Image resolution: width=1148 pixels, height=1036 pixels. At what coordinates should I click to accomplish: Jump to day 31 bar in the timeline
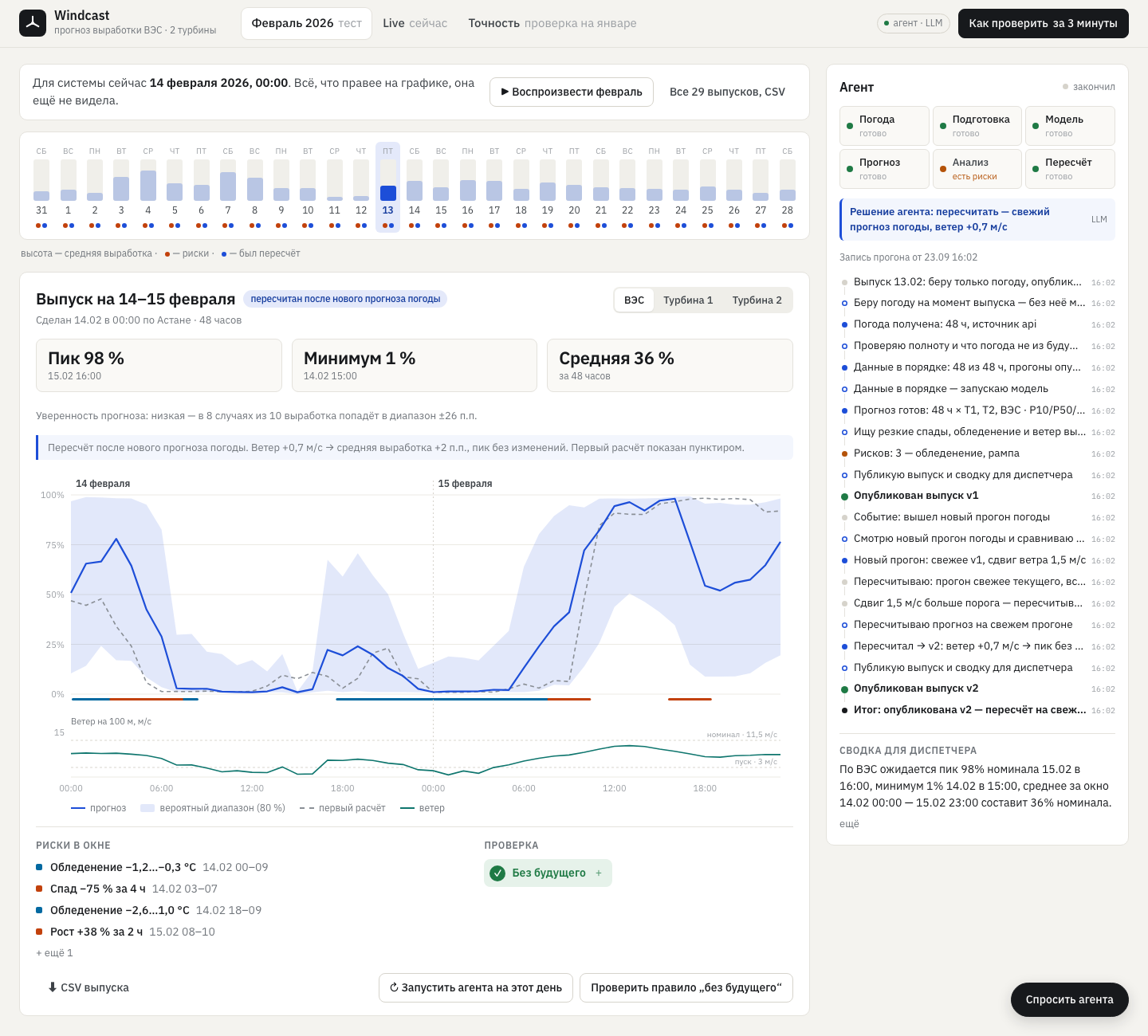(x=41, y=187)
